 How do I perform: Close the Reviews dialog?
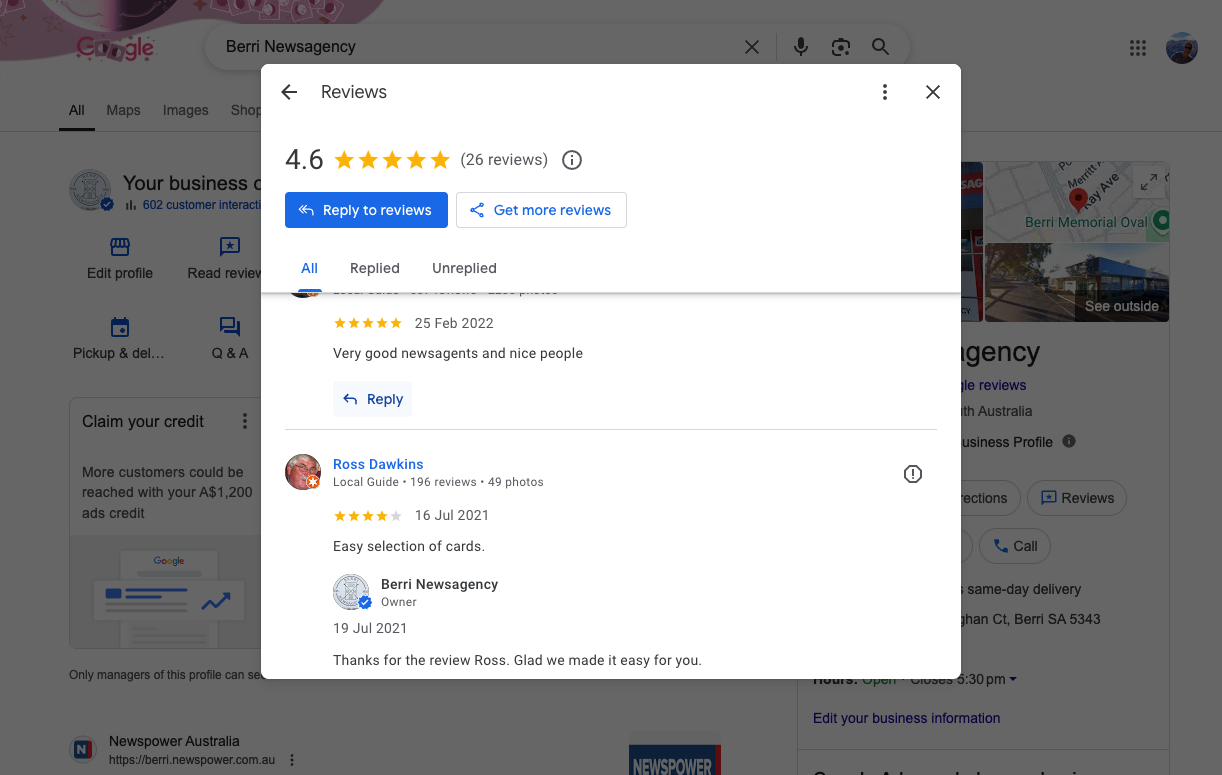933,92
